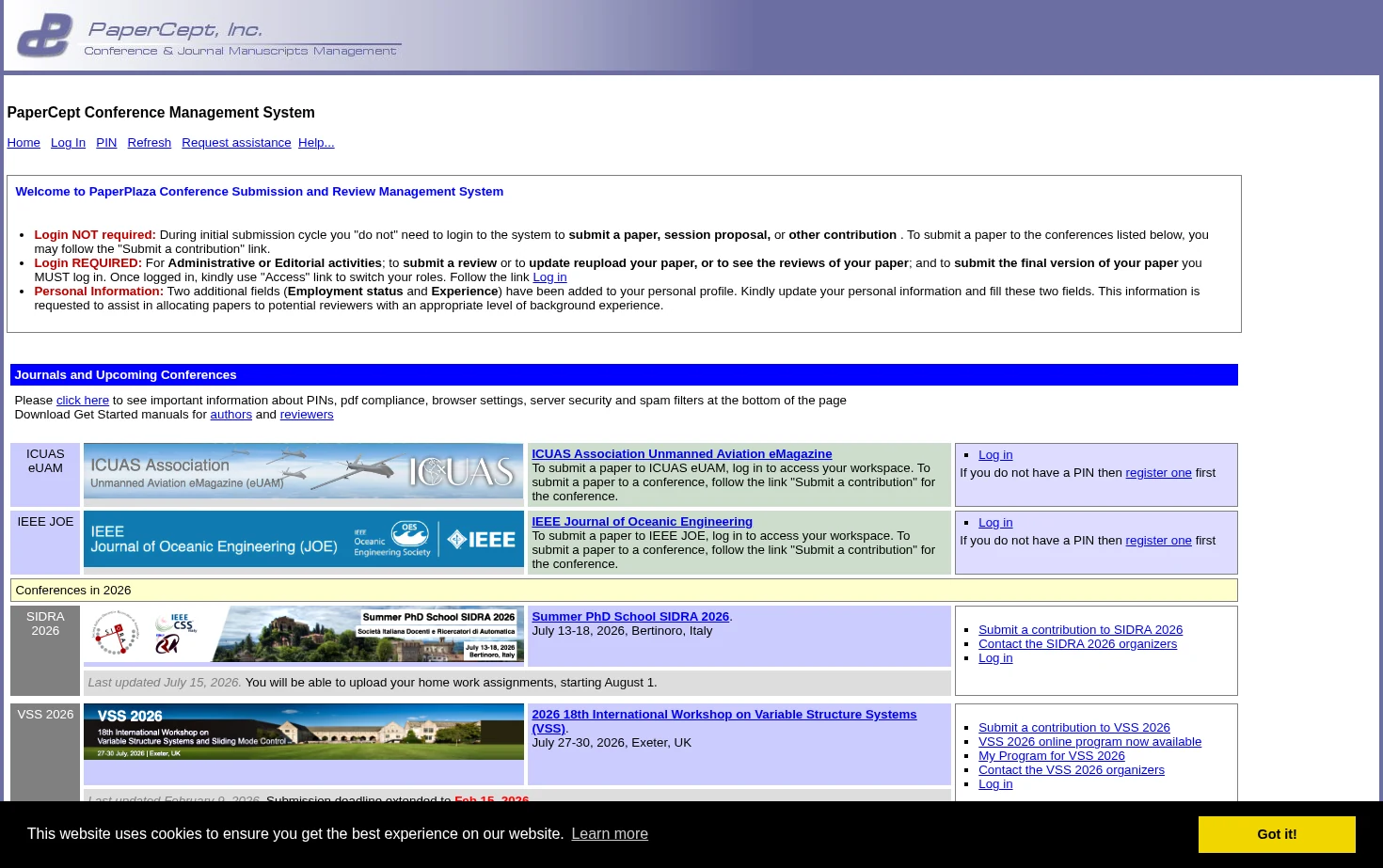Image resolution: width=1383 pixels, height=868 pixels.
Task: Submit a contribution to SIDRA 2026
Action: (1080, 630)
